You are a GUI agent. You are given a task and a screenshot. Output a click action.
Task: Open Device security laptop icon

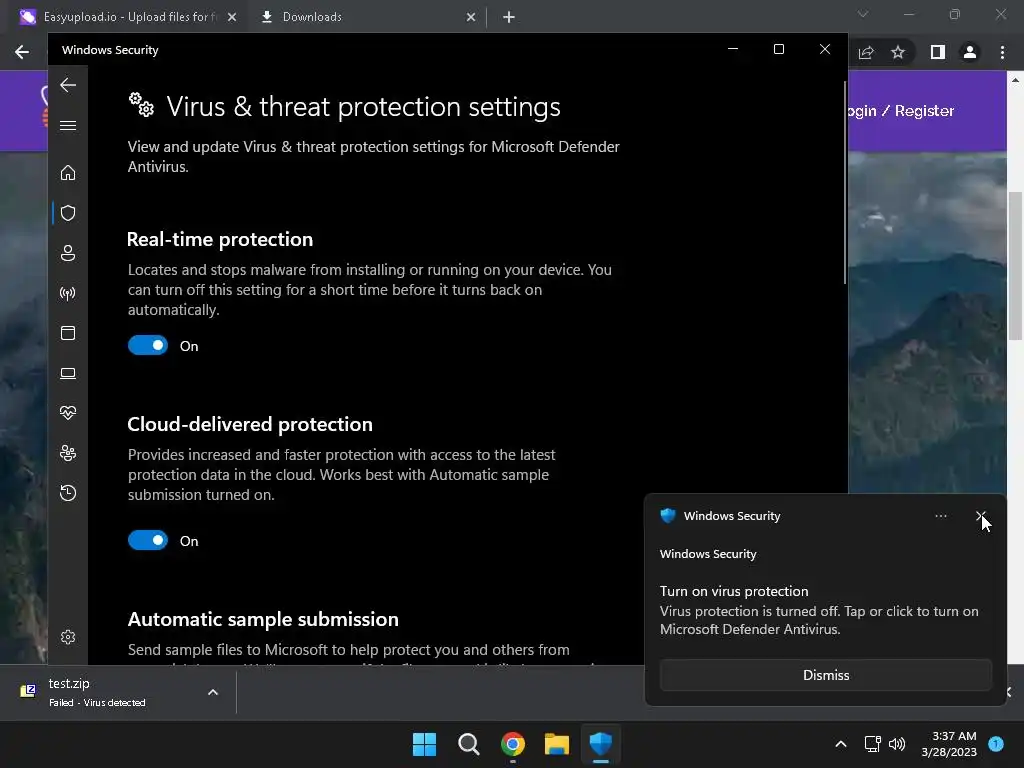pyautogui.click(x=68, y=373)
